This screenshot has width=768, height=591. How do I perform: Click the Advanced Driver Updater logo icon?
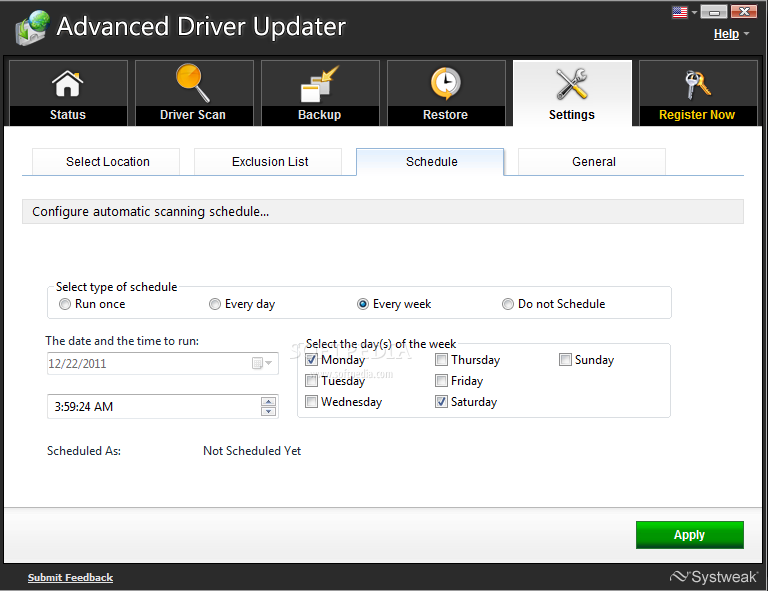(32, 27)
